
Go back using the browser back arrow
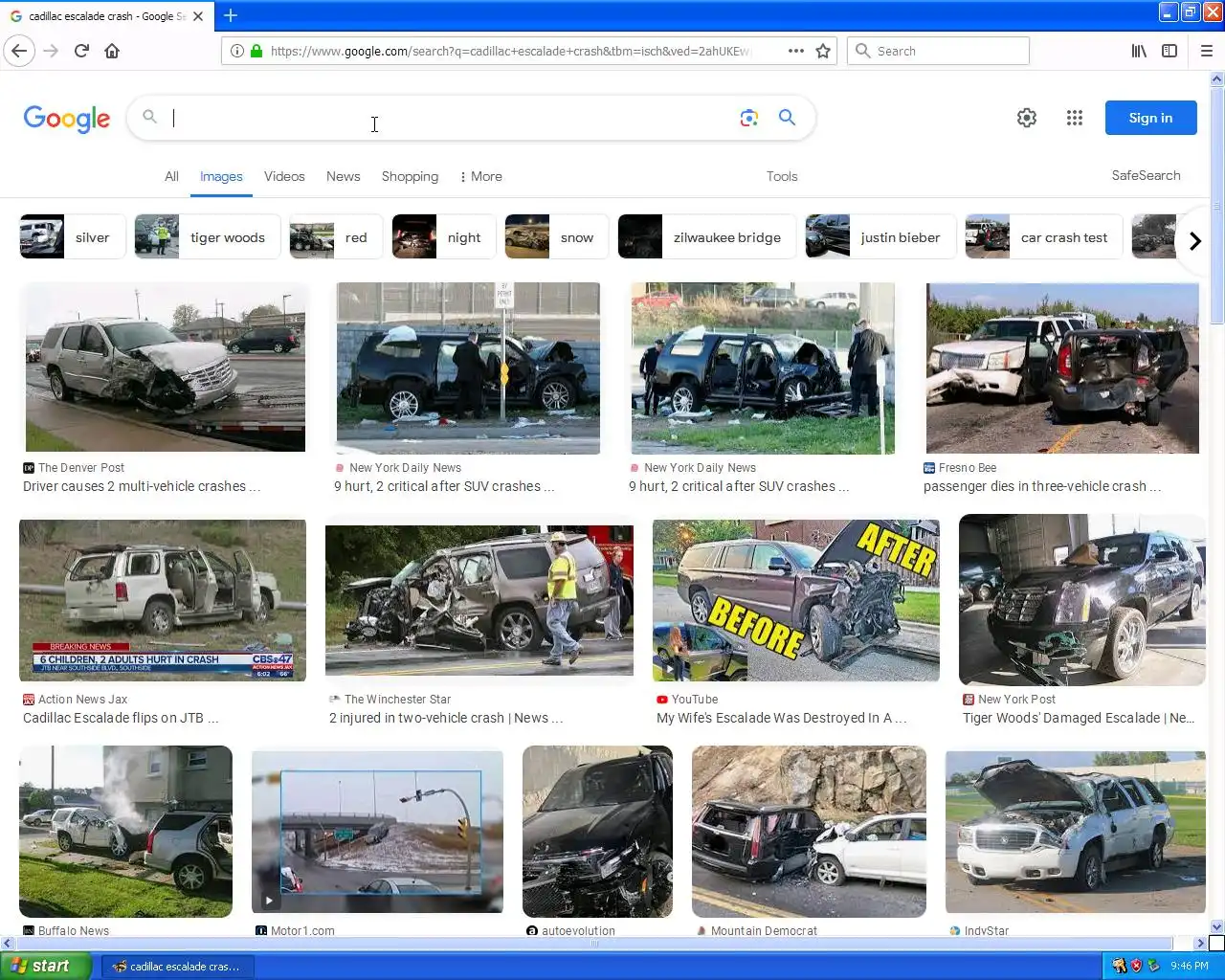pyautogui.click(x=20, y=51)
